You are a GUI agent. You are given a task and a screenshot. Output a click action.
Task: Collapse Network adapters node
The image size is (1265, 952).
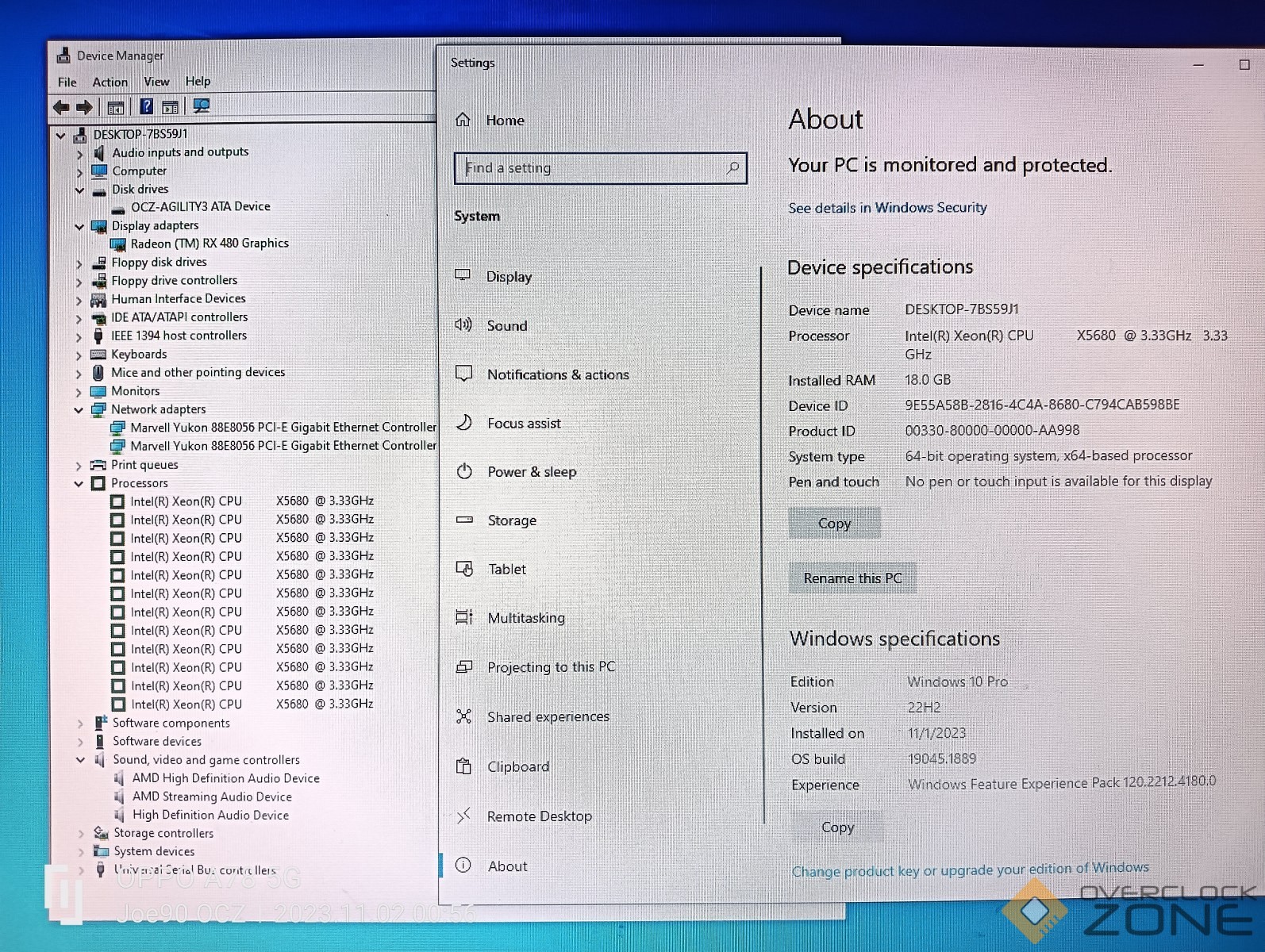click(x=79, y=410)
